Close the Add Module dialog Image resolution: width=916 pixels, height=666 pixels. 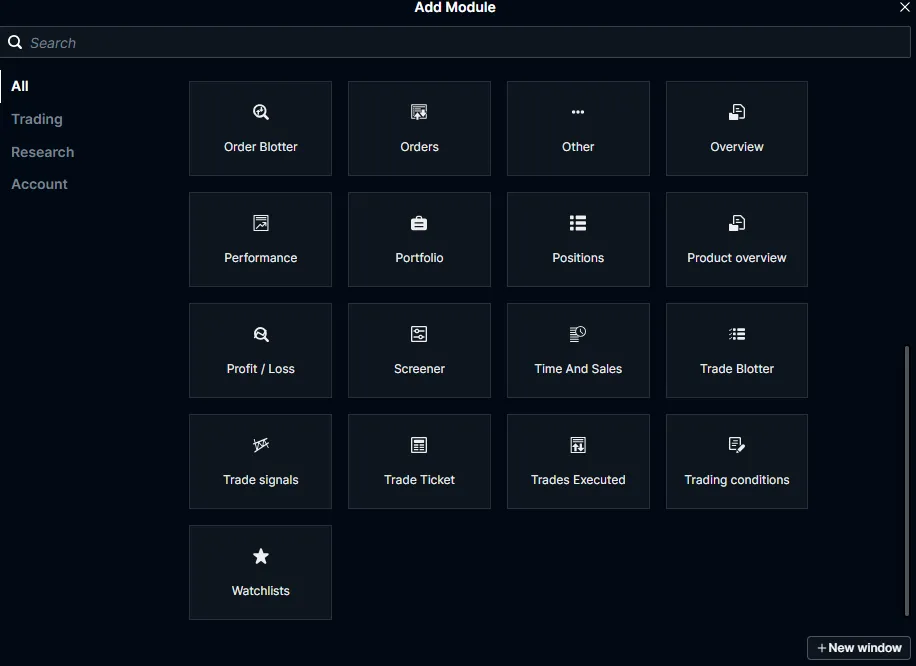(x=905, y=7)
